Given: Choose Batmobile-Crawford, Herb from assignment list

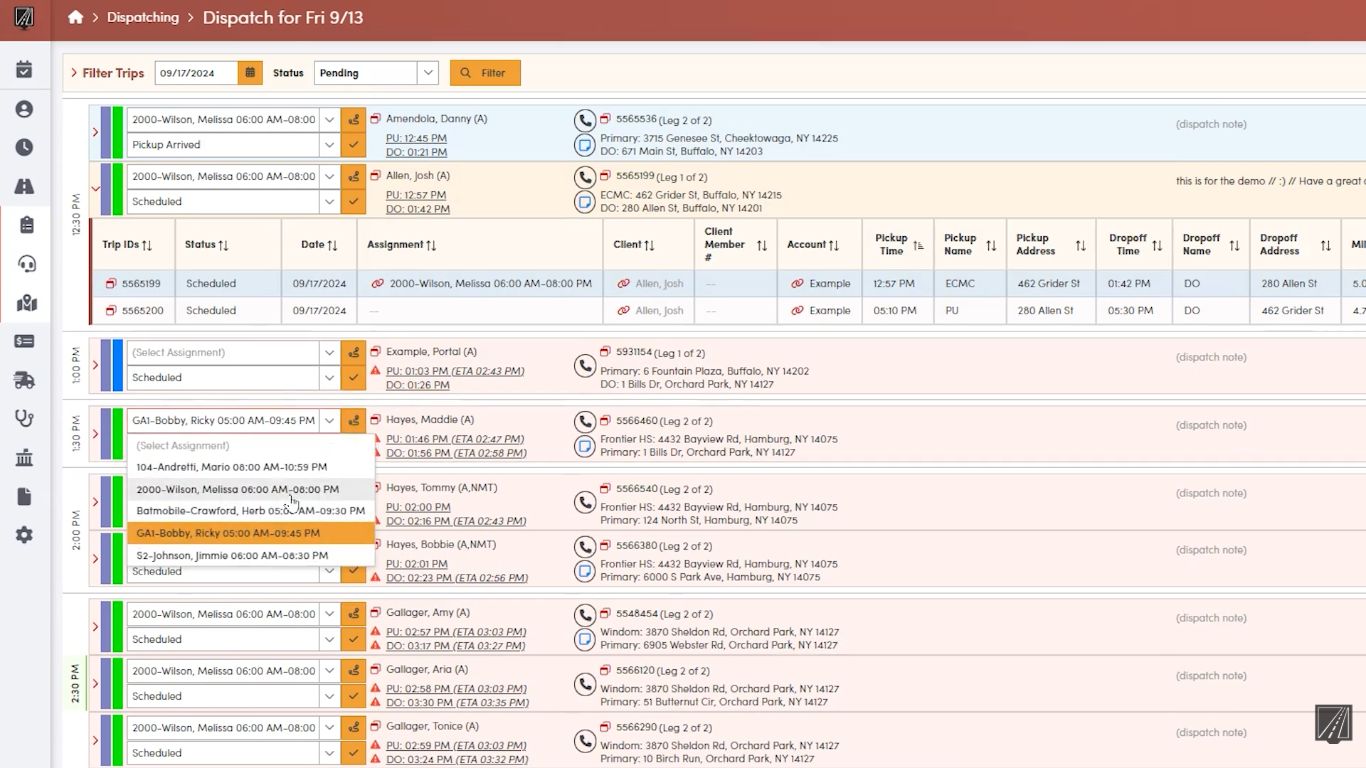Looking at the screenshot, I should [250, 511].
